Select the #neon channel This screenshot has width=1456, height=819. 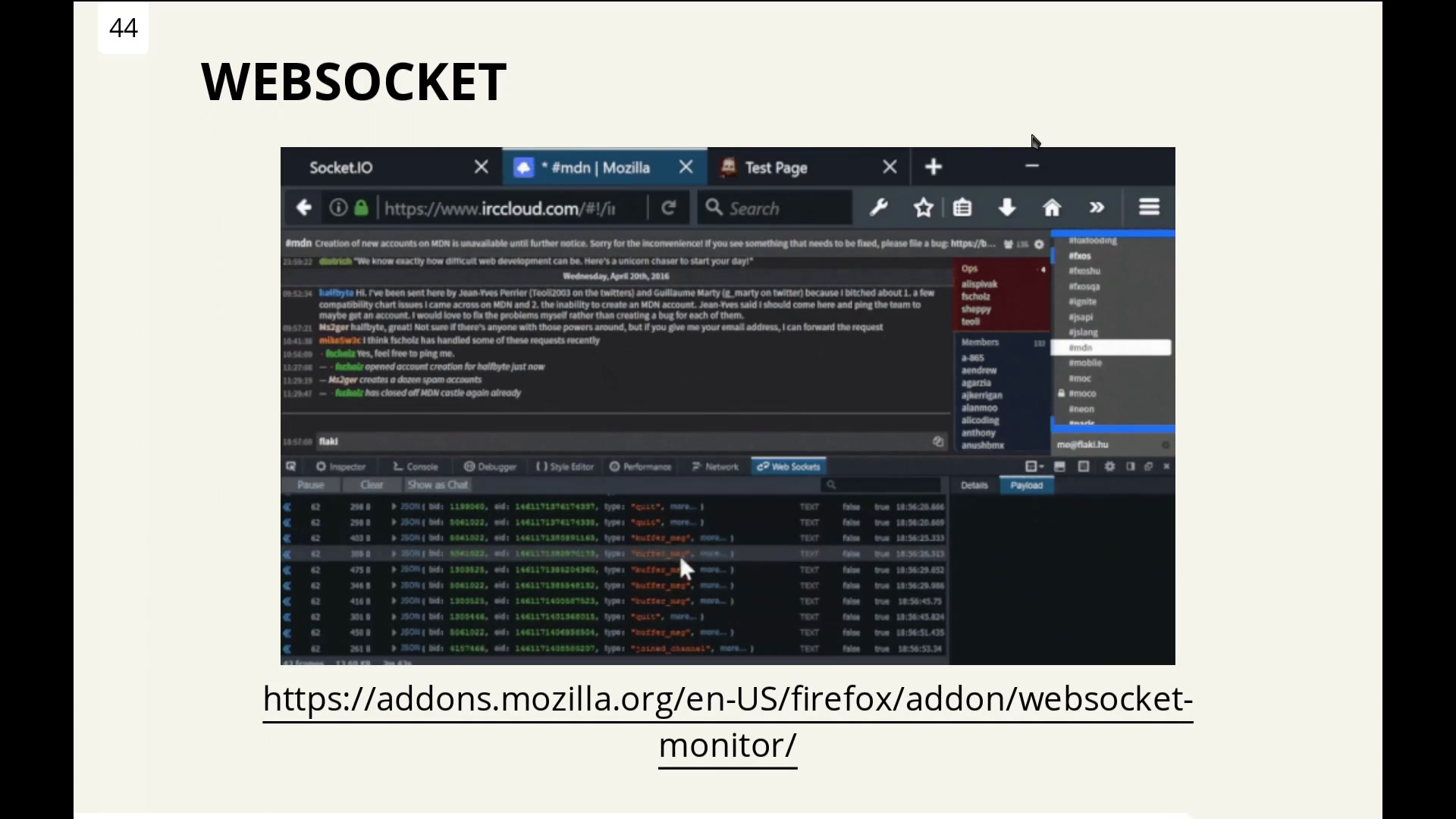[1081, 409]
